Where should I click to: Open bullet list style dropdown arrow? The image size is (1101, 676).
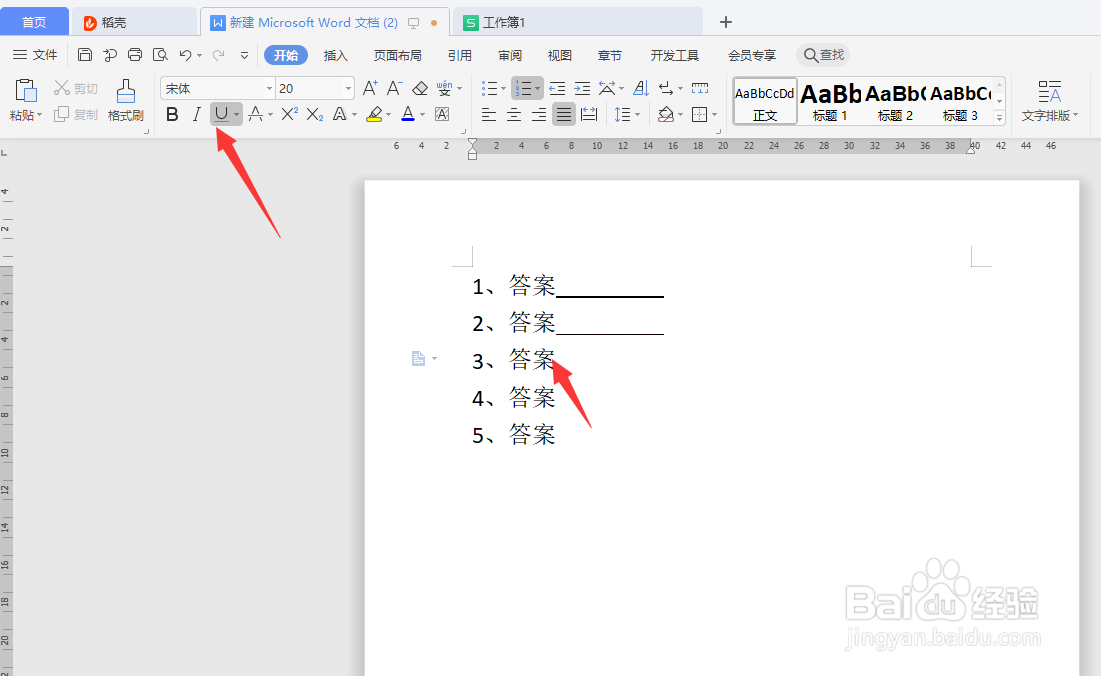[x=503, y=88]
